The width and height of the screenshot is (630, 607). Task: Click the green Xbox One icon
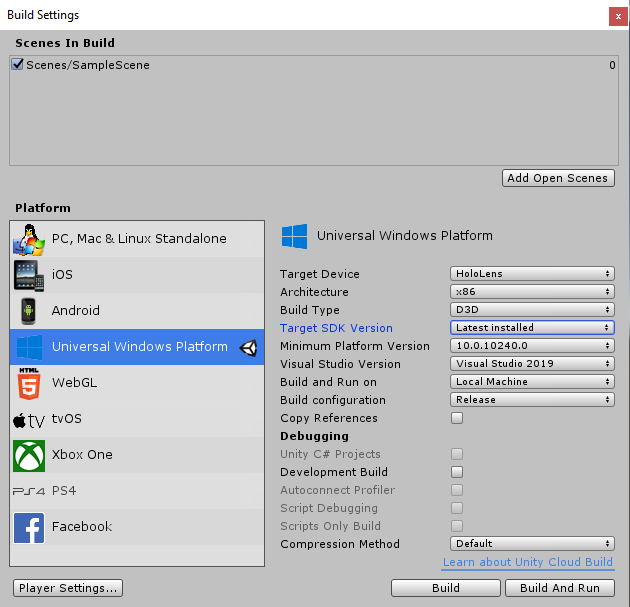(29, 455)
